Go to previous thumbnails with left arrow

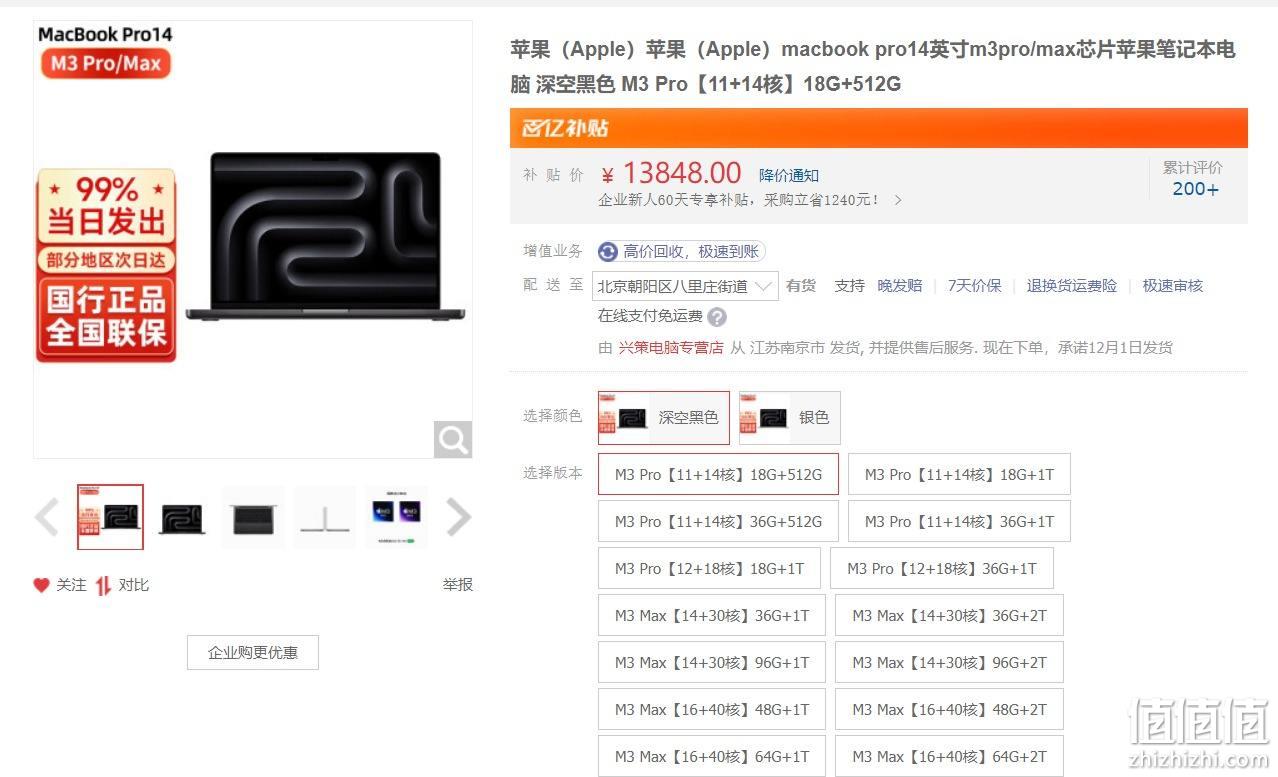[x=46, y=517]
